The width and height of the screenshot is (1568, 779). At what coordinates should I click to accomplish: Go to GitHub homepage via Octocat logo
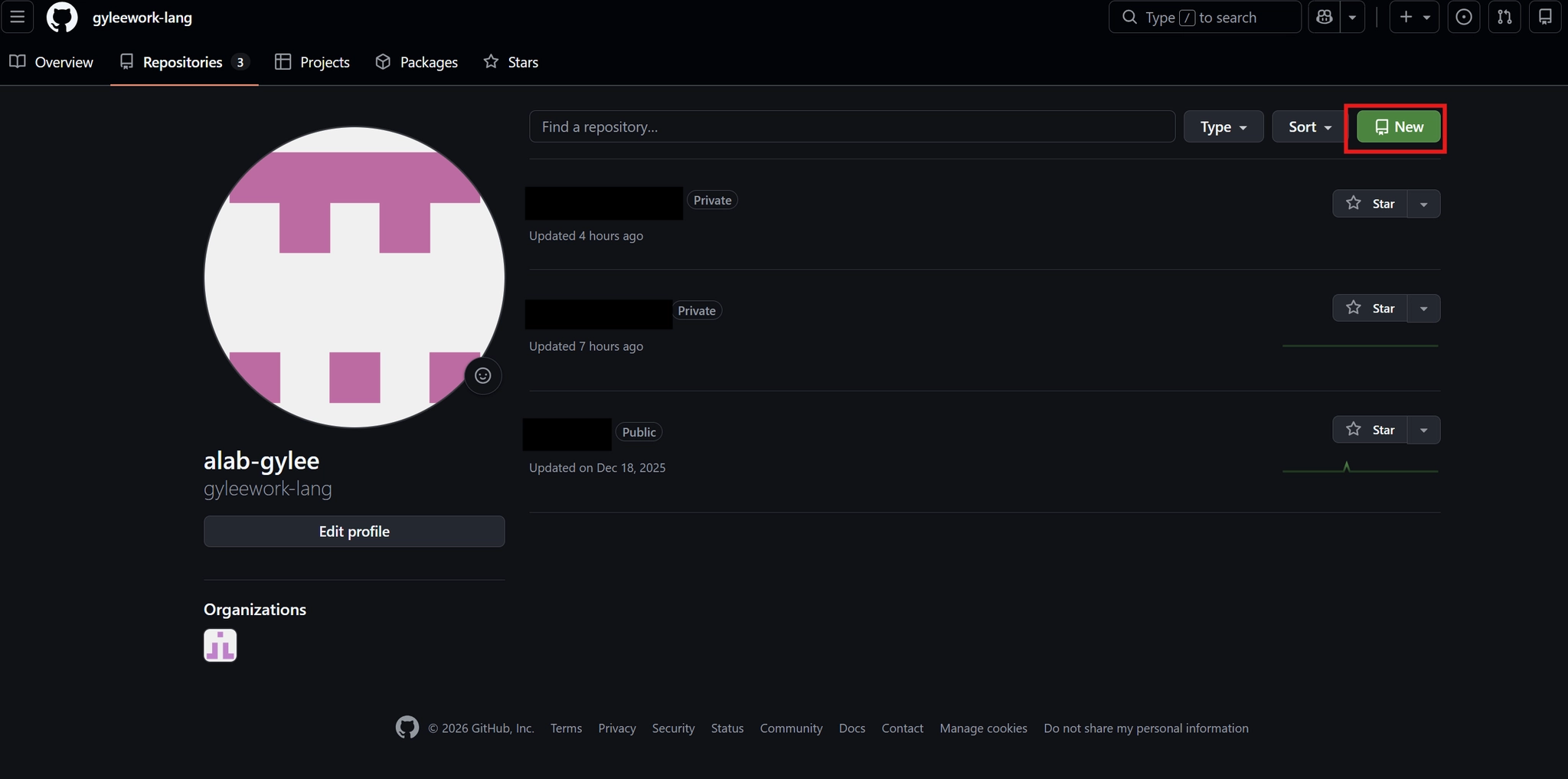coord(62,17)
